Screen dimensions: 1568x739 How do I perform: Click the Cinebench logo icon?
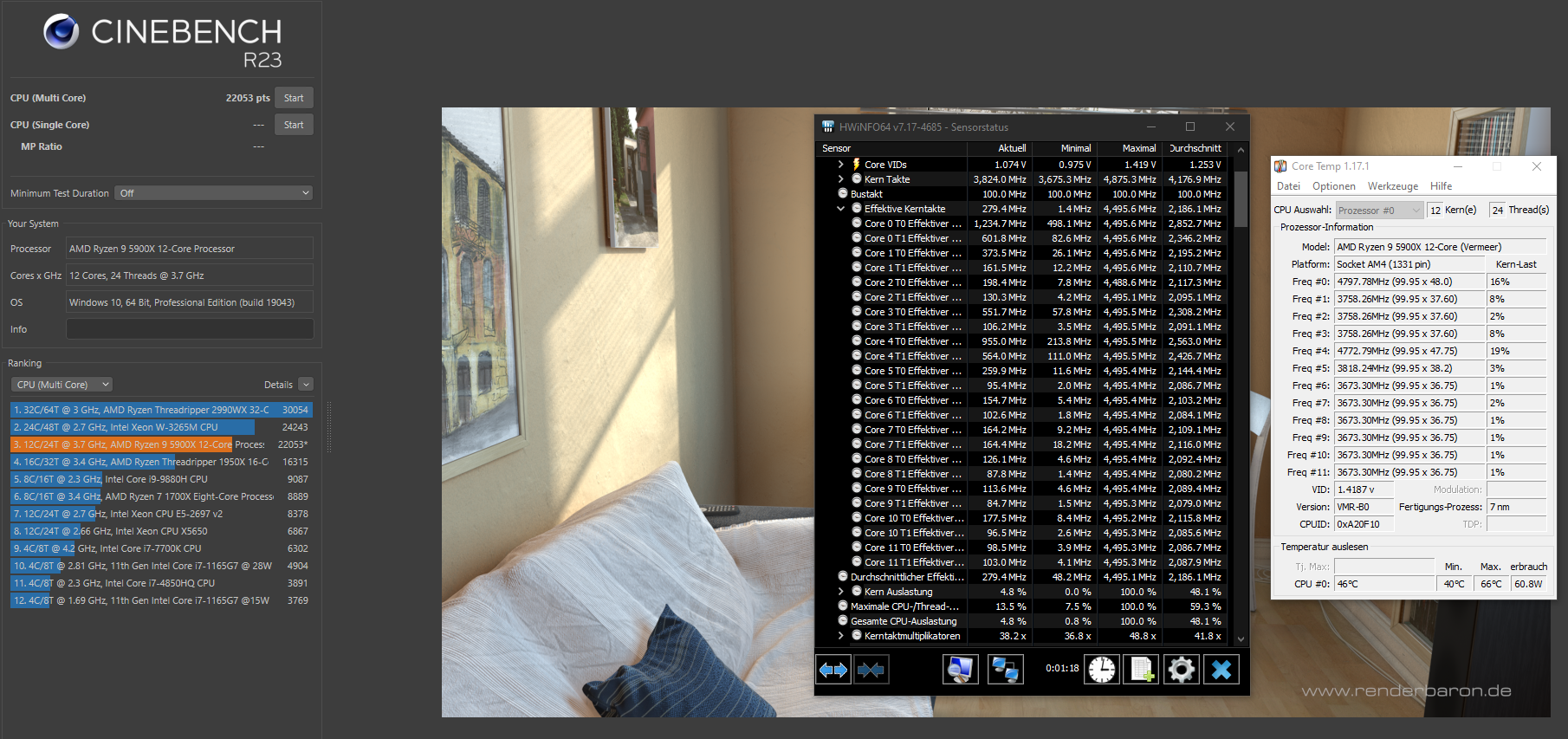tap(62, 32)
